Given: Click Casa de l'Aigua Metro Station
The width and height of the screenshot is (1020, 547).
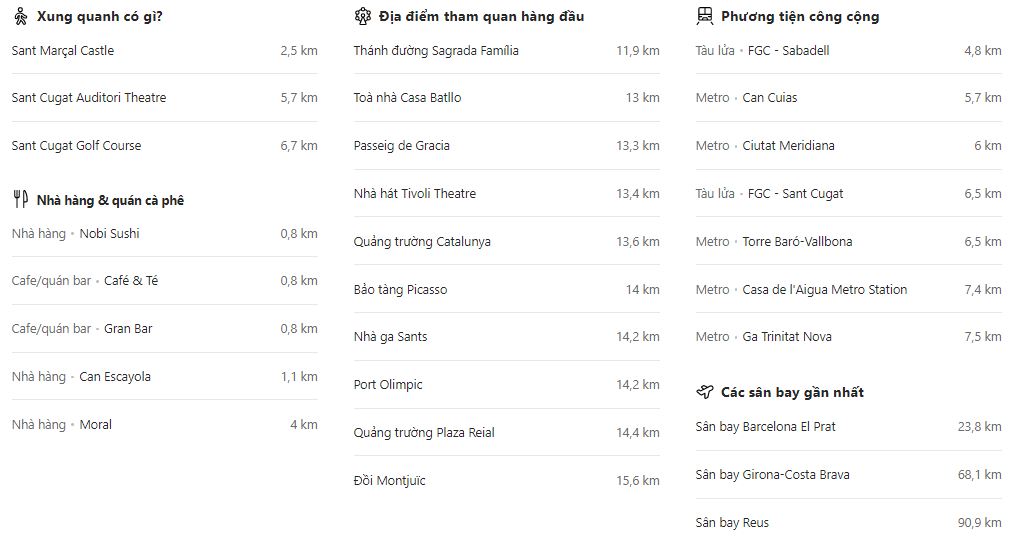Looking at the screenshot, I should coord(824,289).
